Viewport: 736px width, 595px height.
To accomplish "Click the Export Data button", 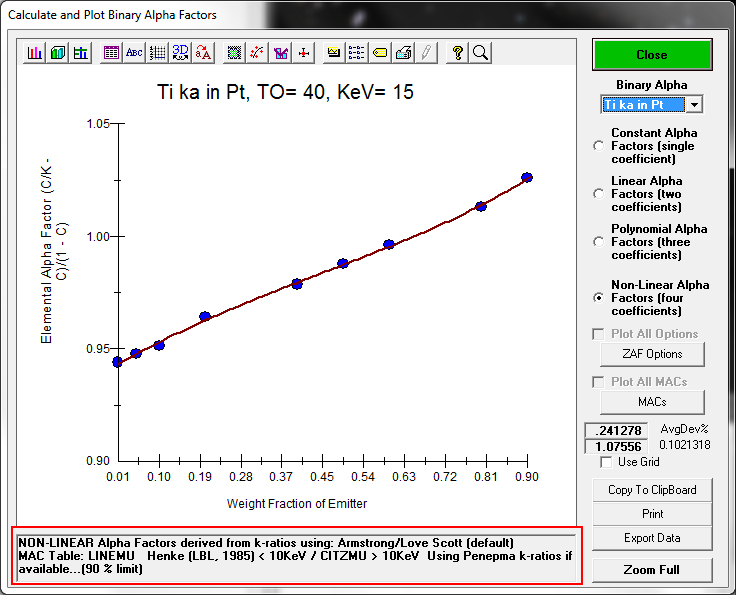I will click(652, 538).
